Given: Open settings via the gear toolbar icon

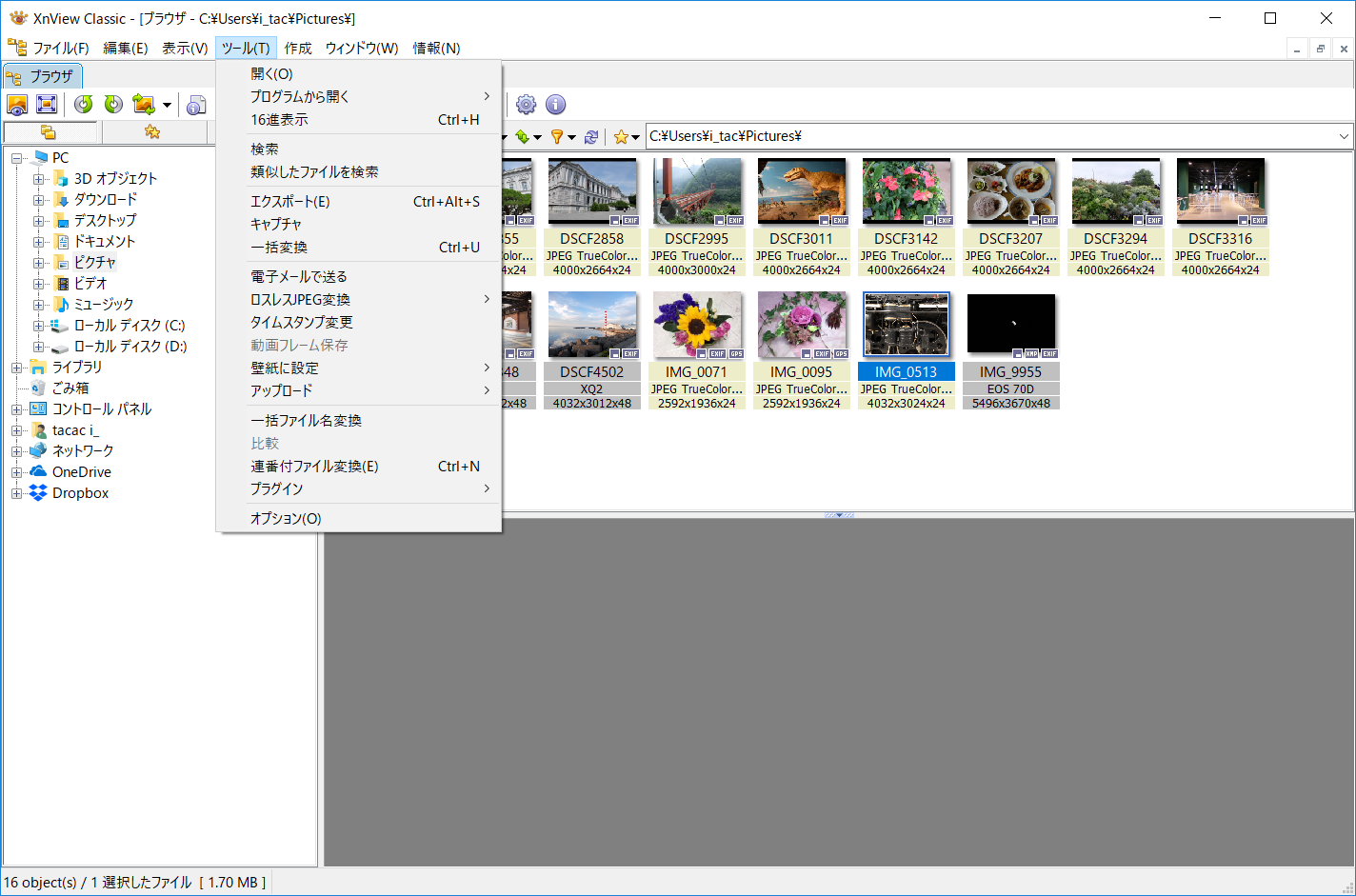Looking at the screenshot, I should 527,105.
